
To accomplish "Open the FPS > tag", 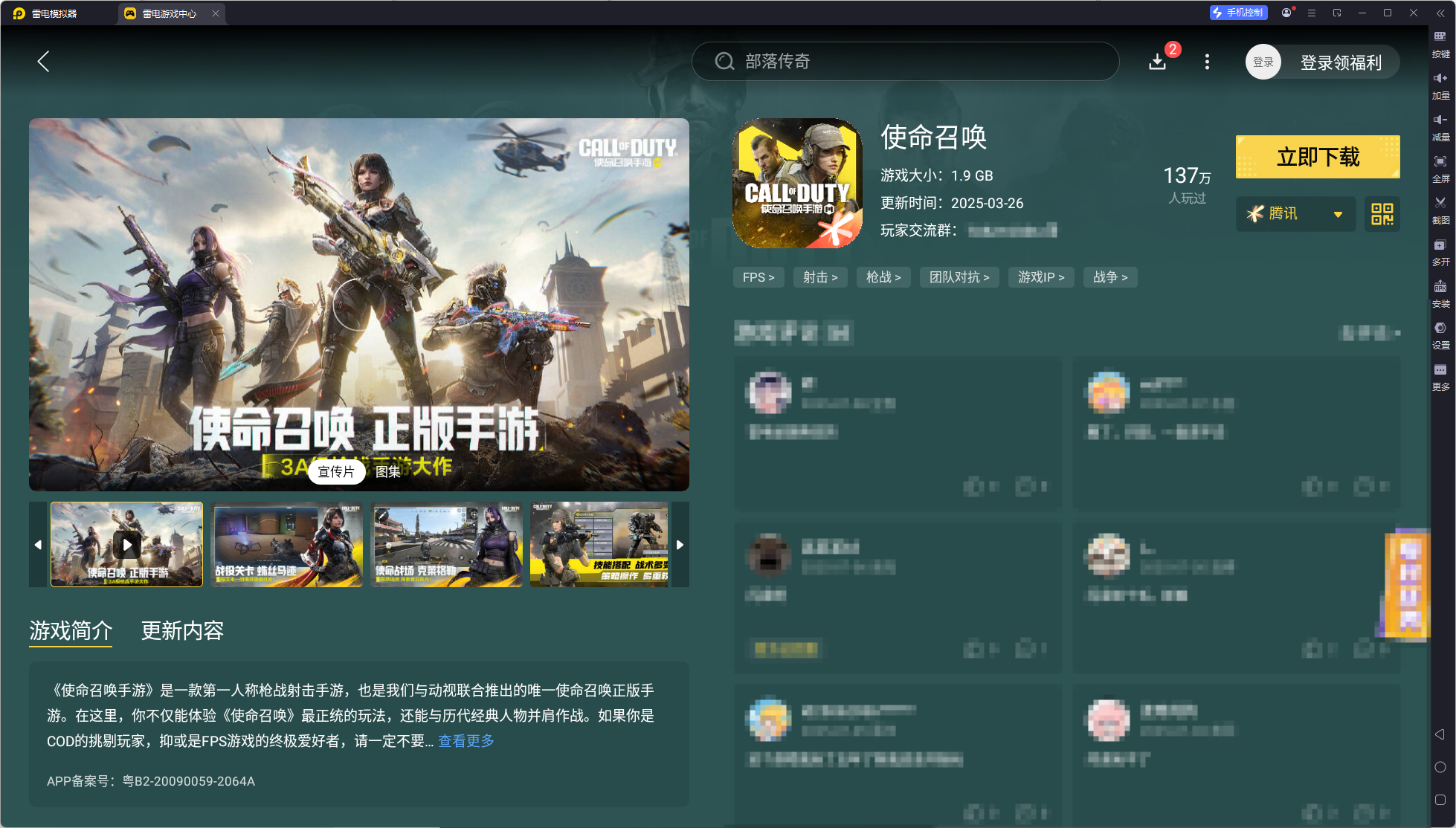I will click(x=758, y=277).
